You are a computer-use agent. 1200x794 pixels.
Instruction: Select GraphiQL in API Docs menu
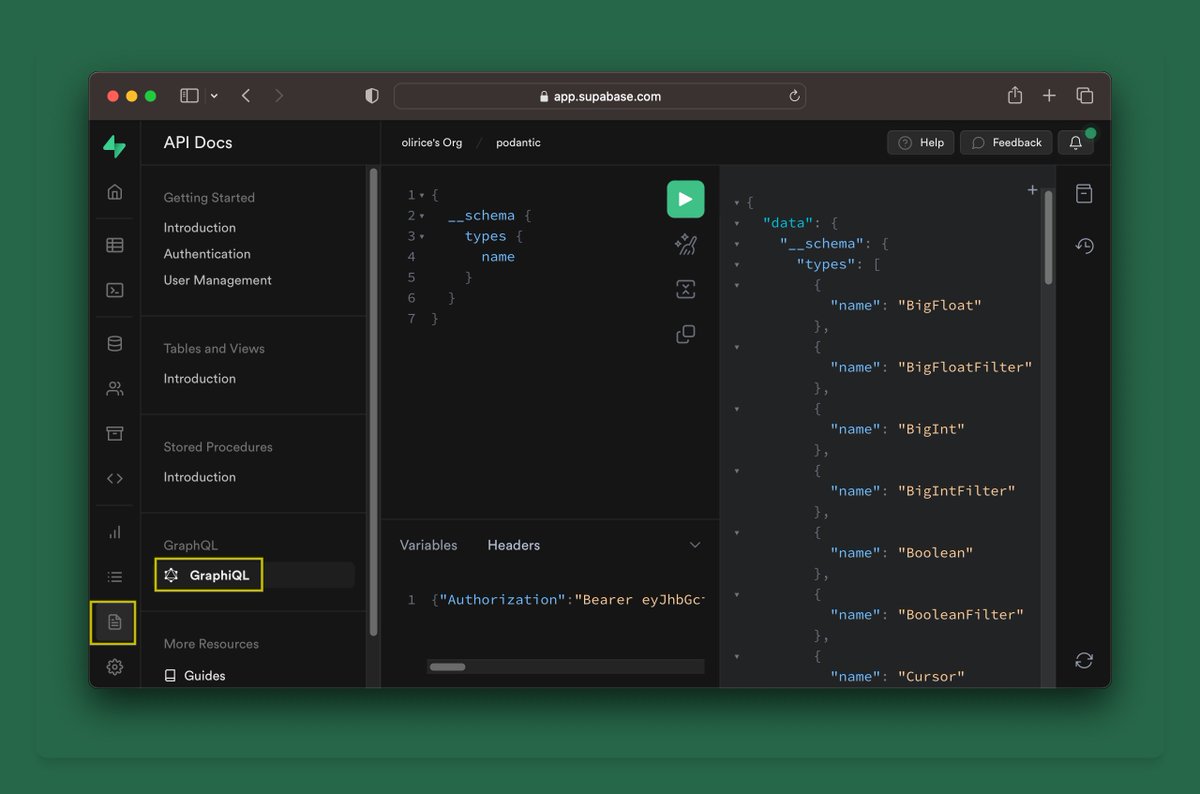[x=209, y=575]
